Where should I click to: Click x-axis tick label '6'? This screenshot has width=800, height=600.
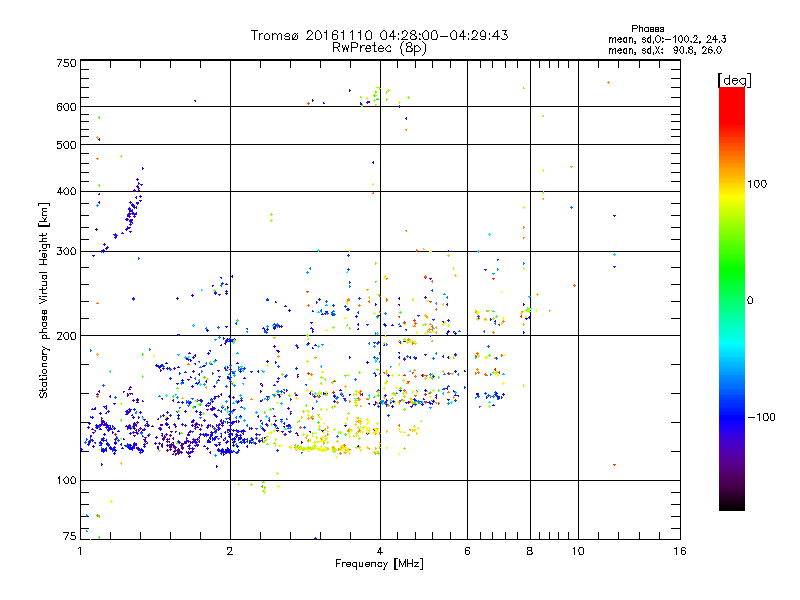click(467, 551)
